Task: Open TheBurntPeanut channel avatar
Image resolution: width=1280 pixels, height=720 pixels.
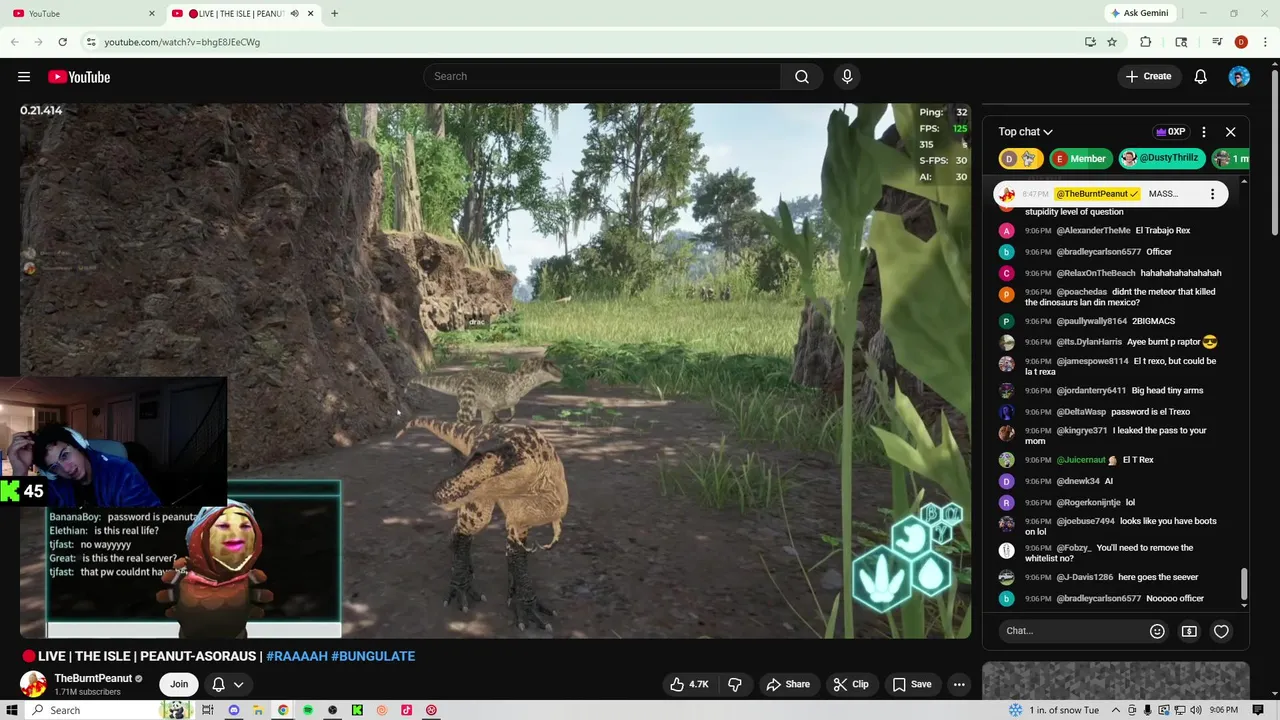Action: pos(33,684)
